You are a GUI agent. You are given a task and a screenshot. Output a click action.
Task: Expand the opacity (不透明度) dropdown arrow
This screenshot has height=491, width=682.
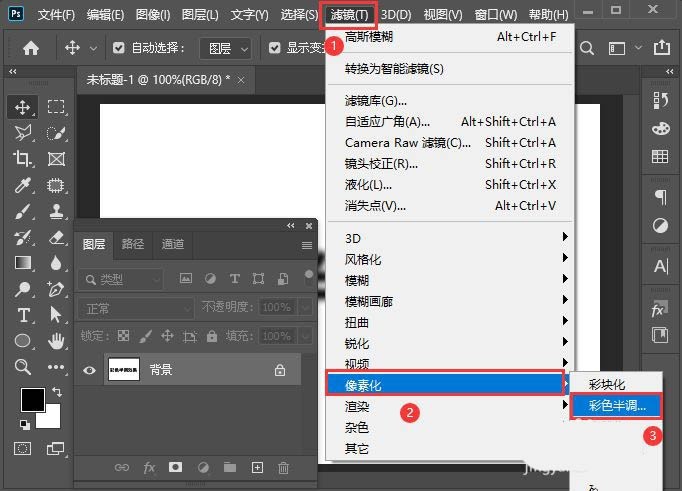pyautogui.click(x=306, y=307)
